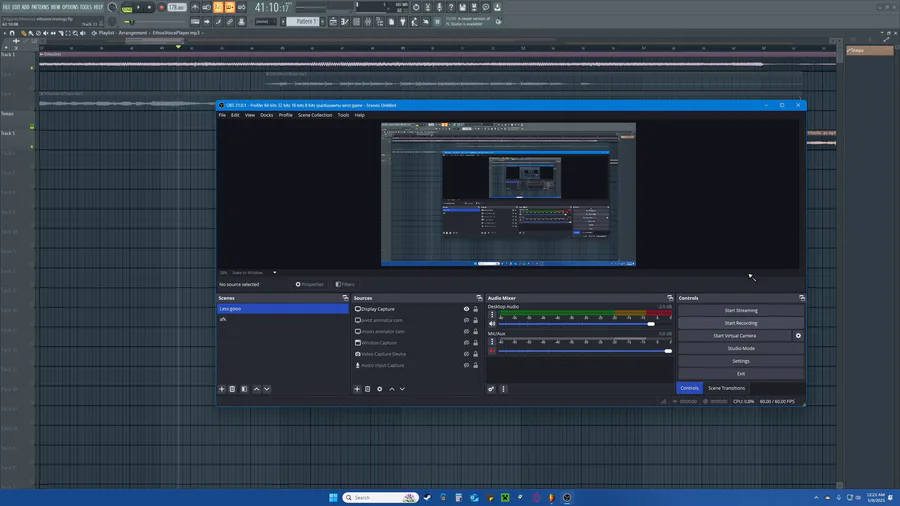This screenshot has width=900, height=506.
Task: Open Mic/Aux three-dot options
Action: click(x=492, y=341)
